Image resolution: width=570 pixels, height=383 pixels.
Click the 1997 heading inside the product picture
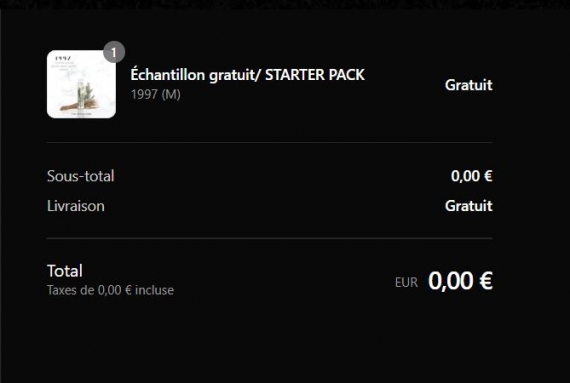(x=63, y=58)
